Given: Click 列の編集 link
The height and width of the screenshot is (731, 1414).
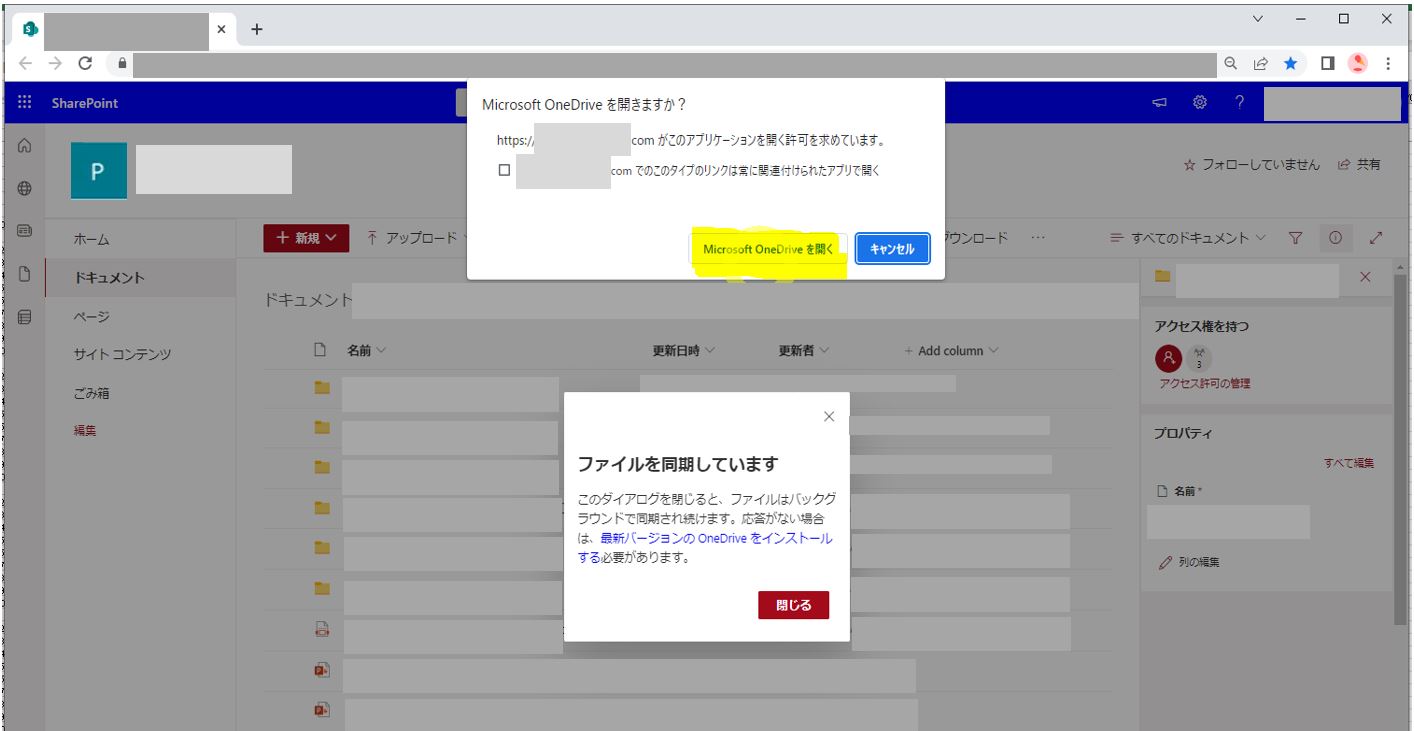Looking at the screenshot, I should [1189, 562].
